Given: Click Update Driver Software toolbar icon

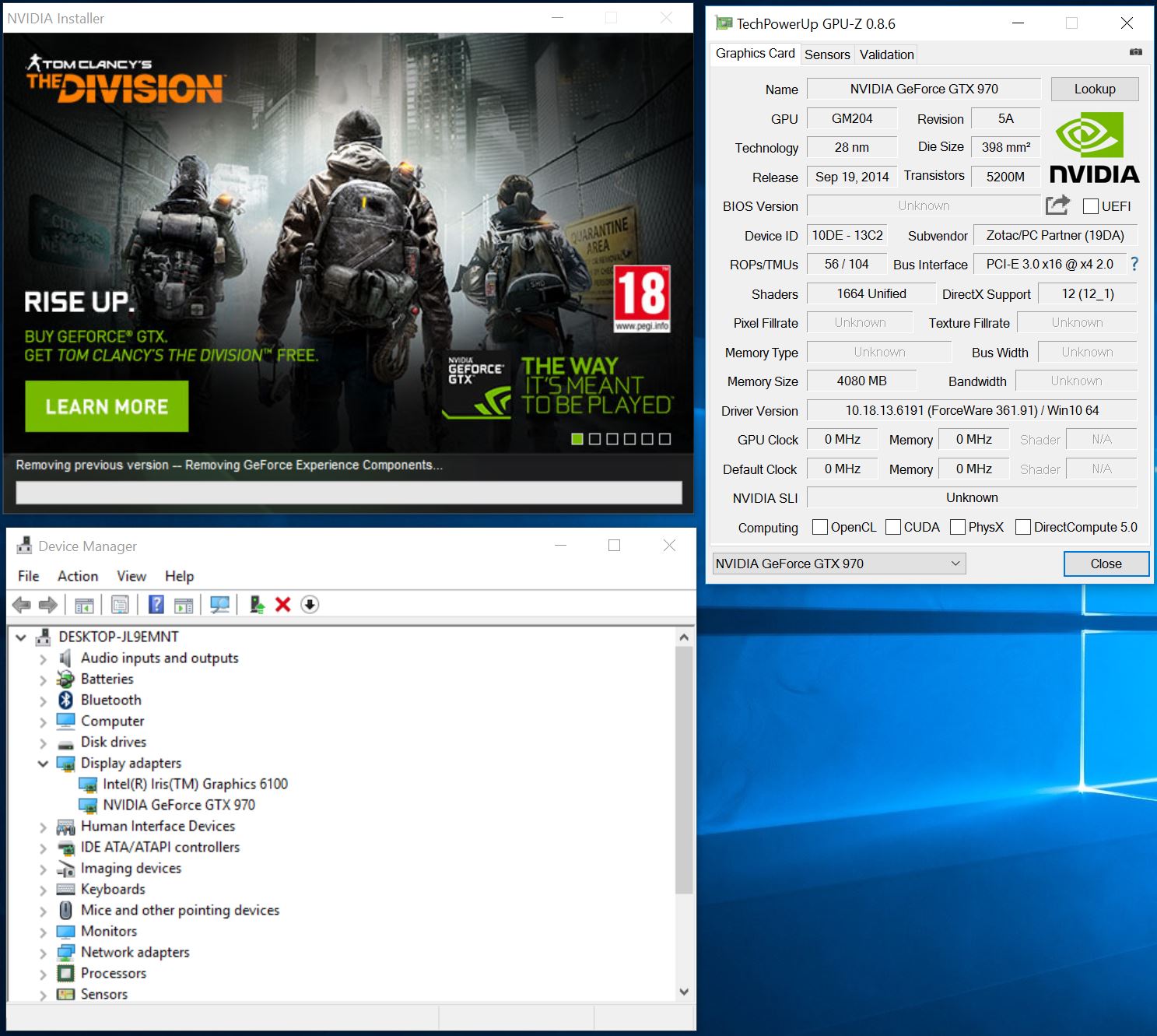Looking at the screenshot, I should pos(257,605).
